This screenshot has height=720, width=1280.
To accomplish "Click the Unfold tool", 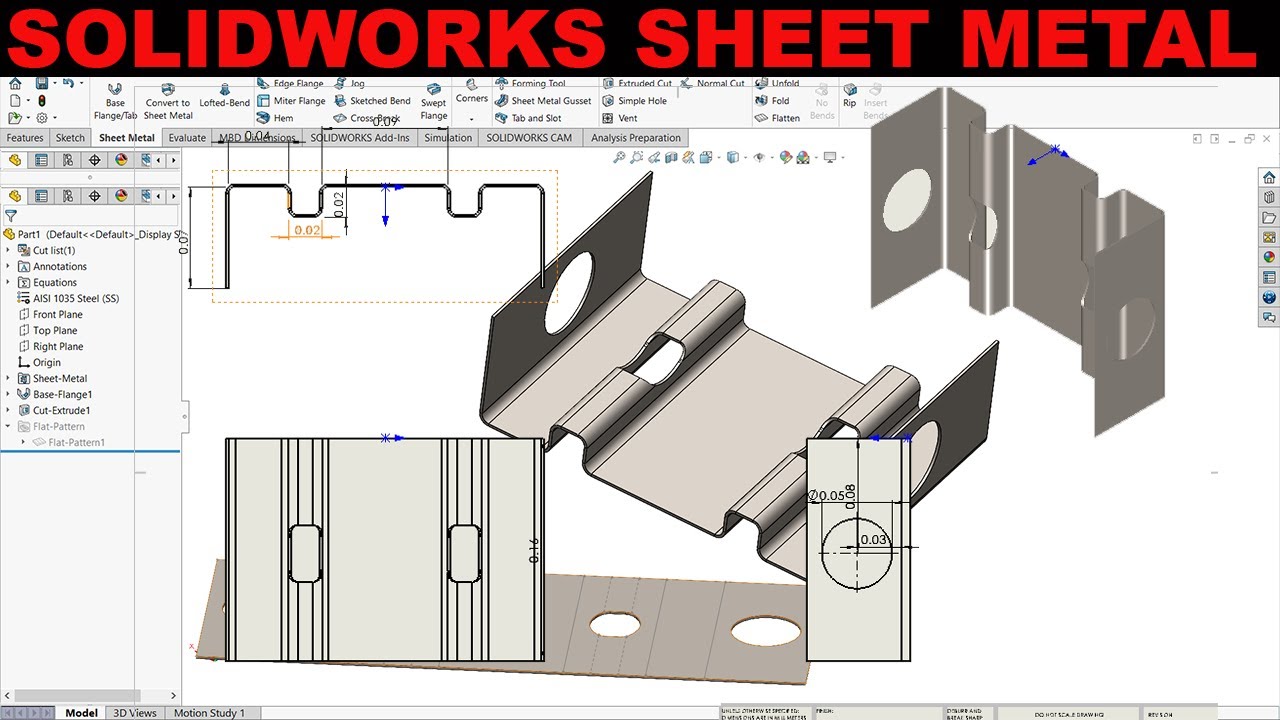I will [777, 84].
